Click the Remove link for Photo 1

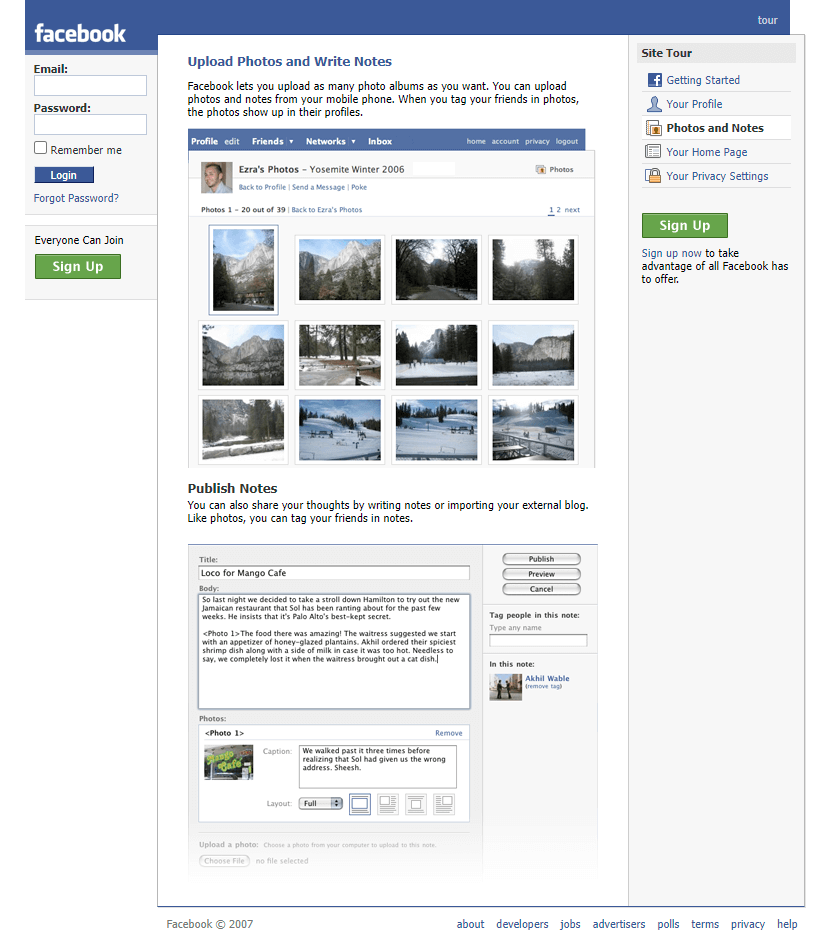point(449,733)
